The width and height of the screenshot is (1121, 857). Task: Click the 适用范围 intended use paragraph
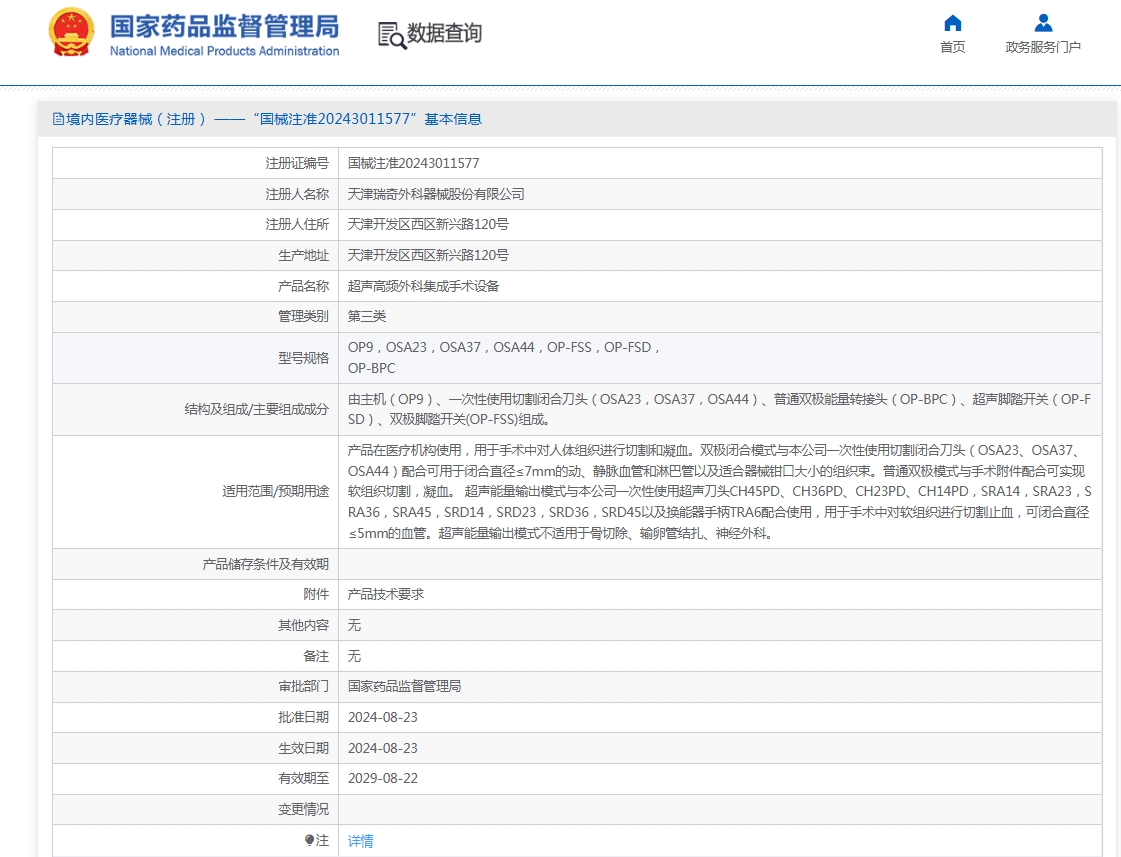point(719,492)
